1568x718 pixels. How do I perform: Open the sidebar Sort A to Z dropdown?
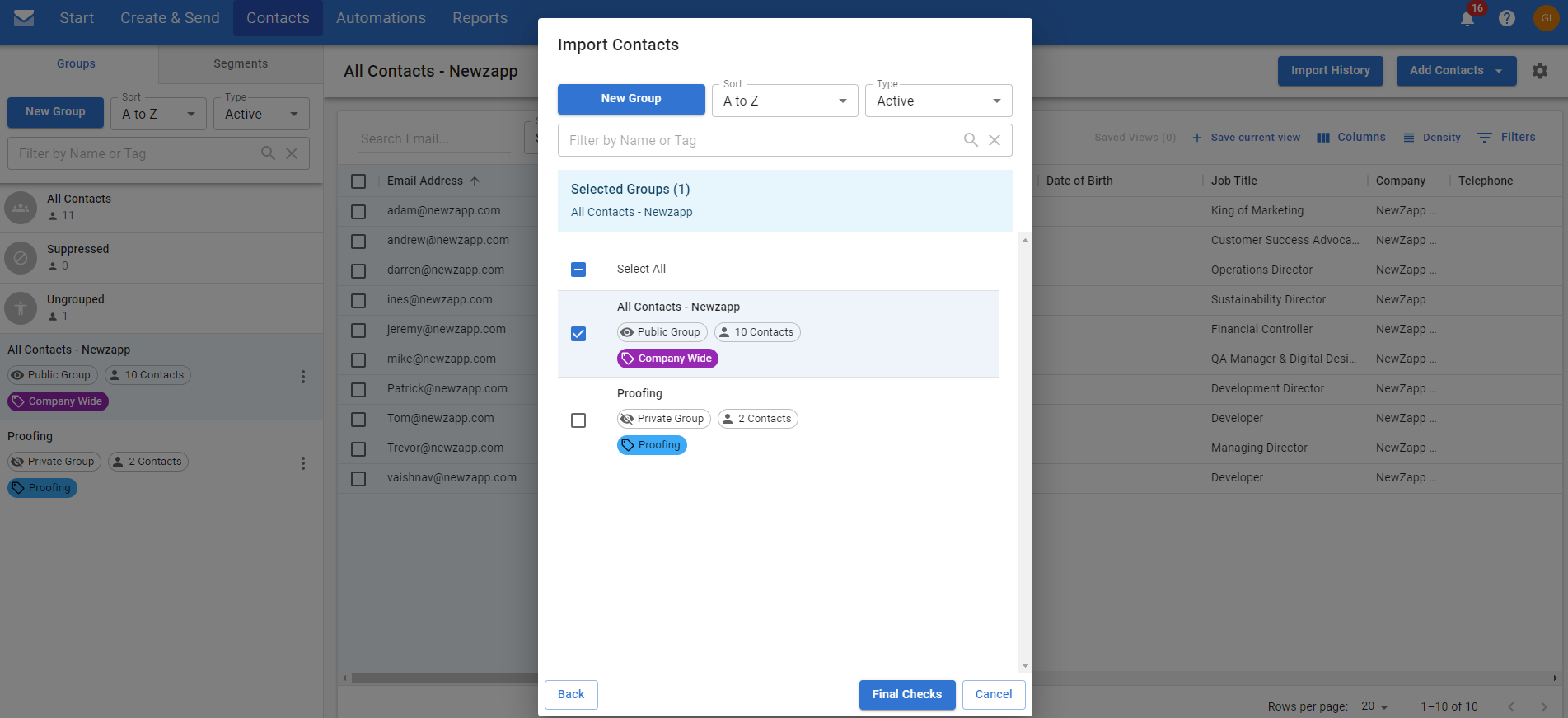158,114
